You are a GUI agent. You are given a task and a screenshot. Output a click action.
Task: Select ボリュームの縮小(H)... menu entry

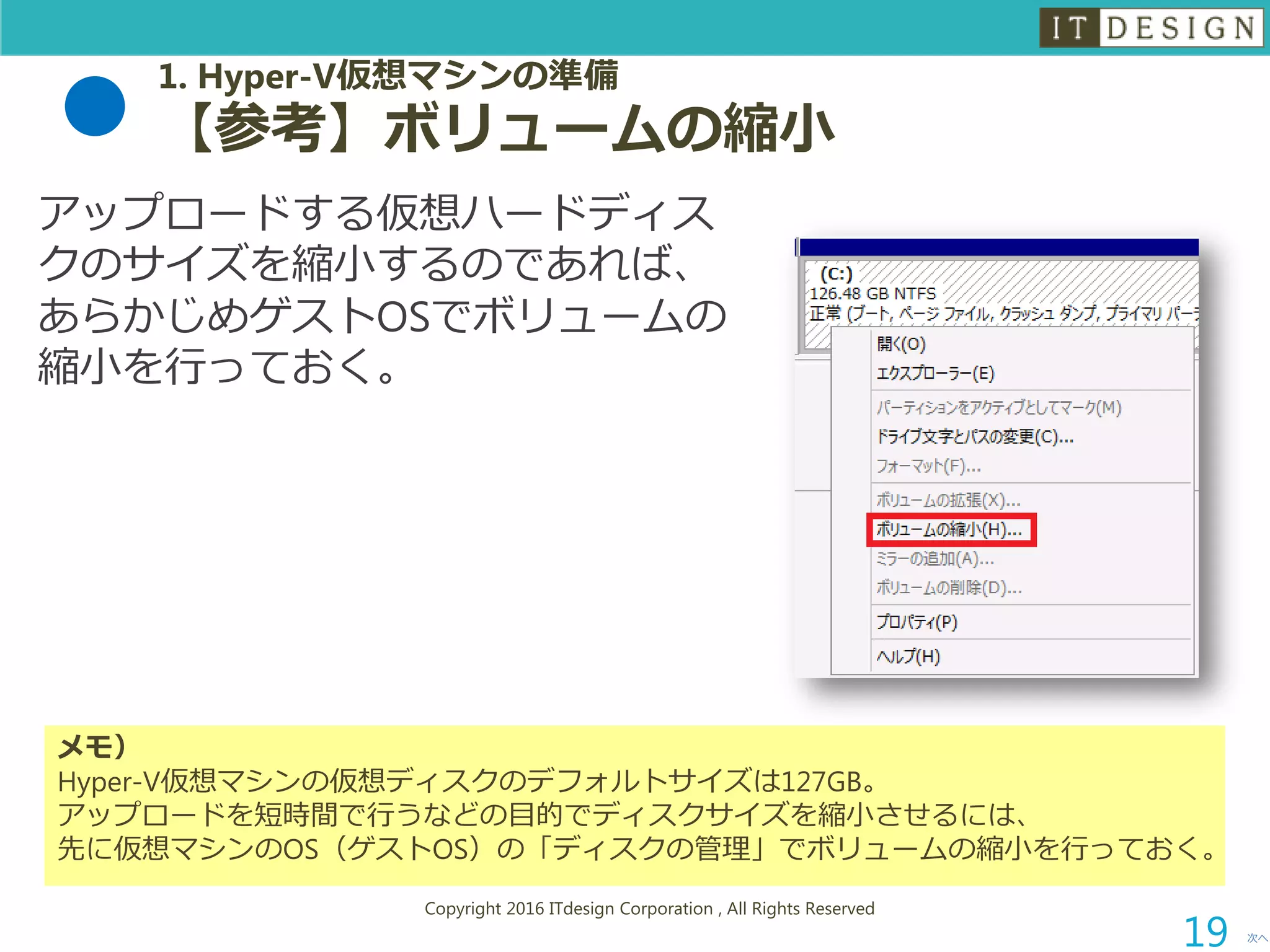point(949,529)
